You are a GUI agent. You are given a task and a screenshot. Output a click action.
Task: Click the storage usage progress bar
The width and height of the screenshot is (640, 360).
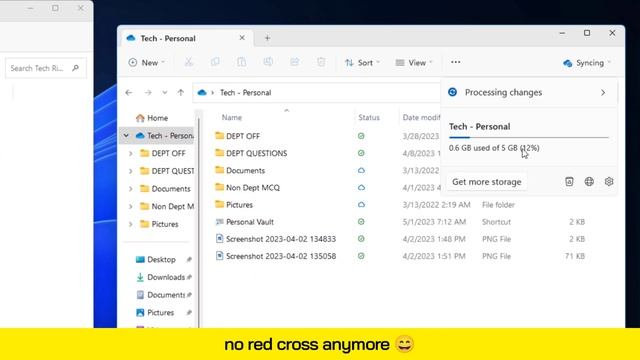(529, 138)
